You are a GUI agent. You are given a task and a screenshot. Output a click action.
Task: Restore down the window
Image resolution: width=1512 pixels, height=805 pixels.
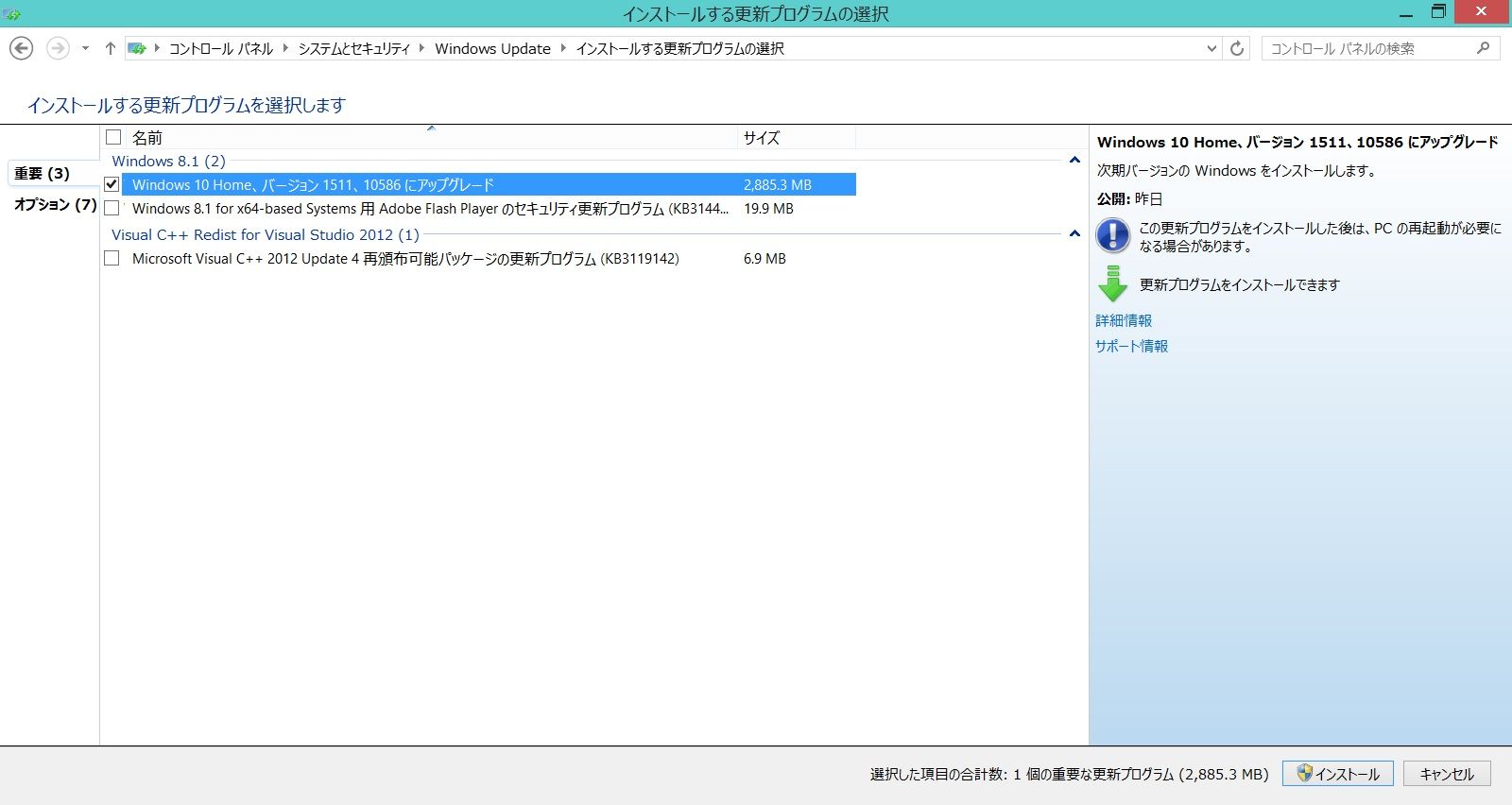(1438, 12)
